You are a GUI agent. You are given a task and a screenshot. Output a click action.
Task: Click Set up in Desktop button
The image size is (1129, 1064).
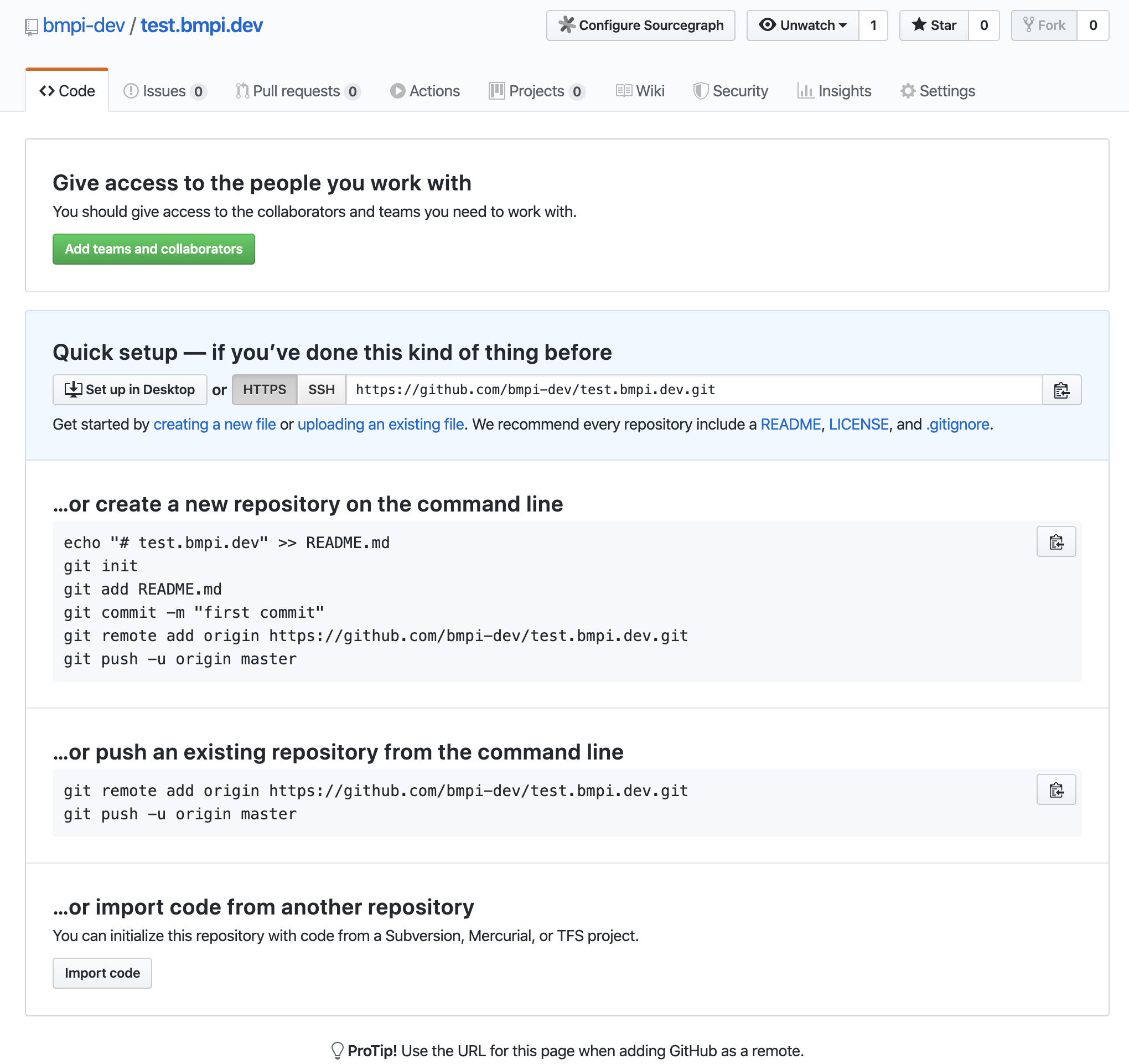point(130,390)
